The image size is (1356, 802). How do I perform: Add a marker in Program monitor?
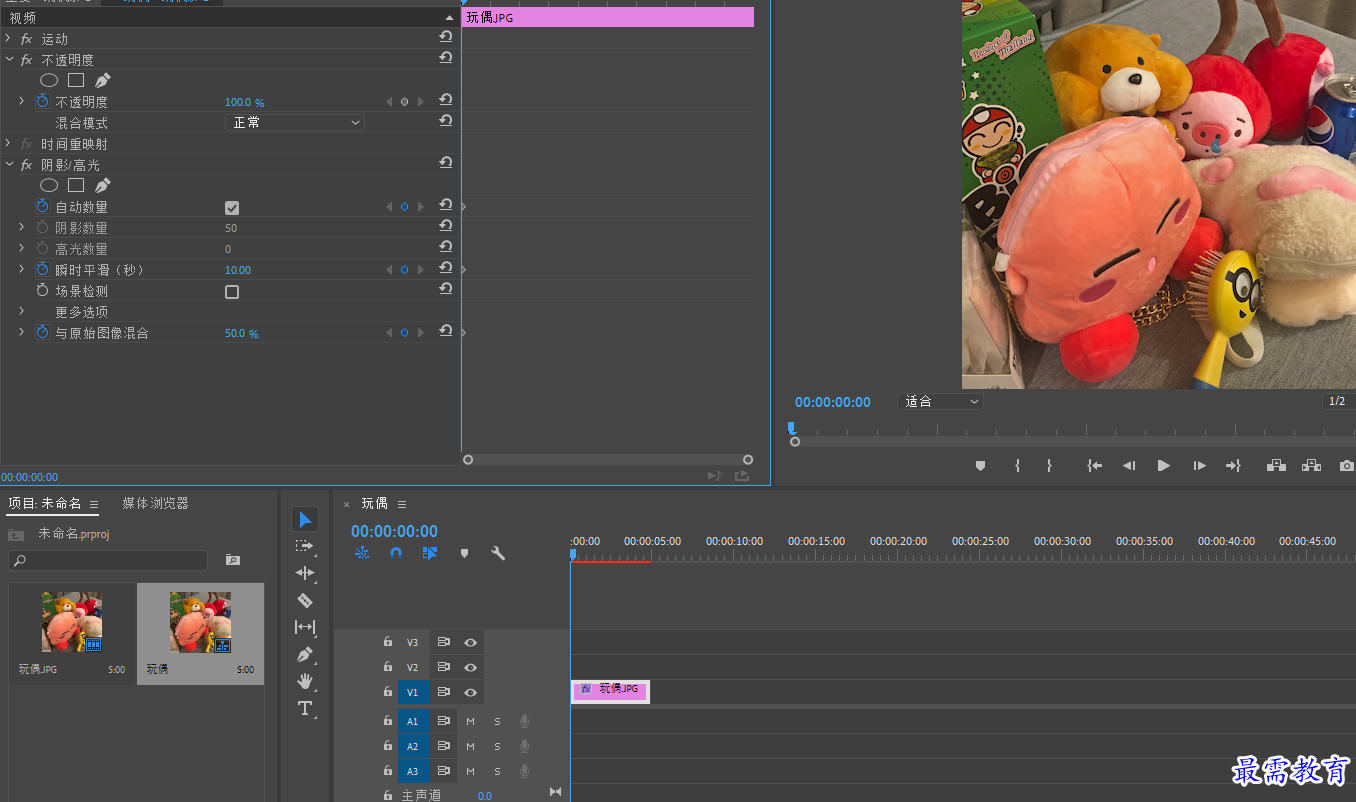(x=980, y=466)
